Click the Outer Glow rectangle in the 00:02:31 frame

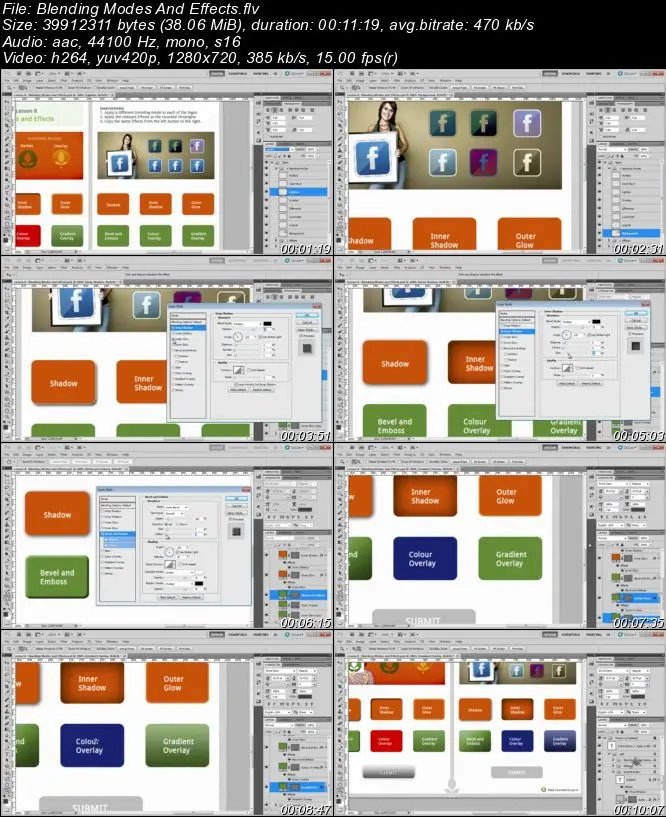529,234
